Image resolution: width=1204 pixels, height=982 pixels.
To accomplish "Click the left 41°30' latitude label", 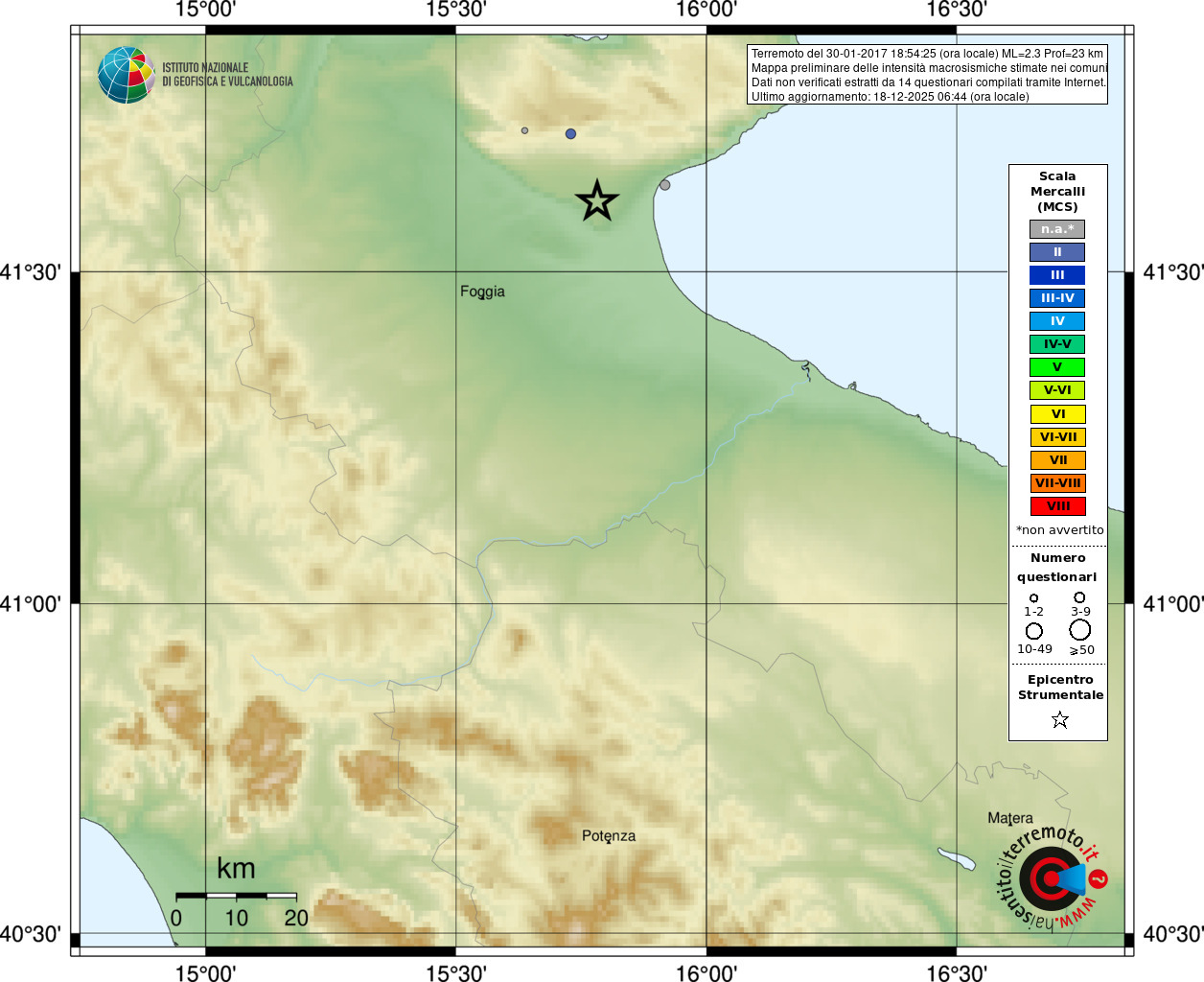I will coord(31,272).
